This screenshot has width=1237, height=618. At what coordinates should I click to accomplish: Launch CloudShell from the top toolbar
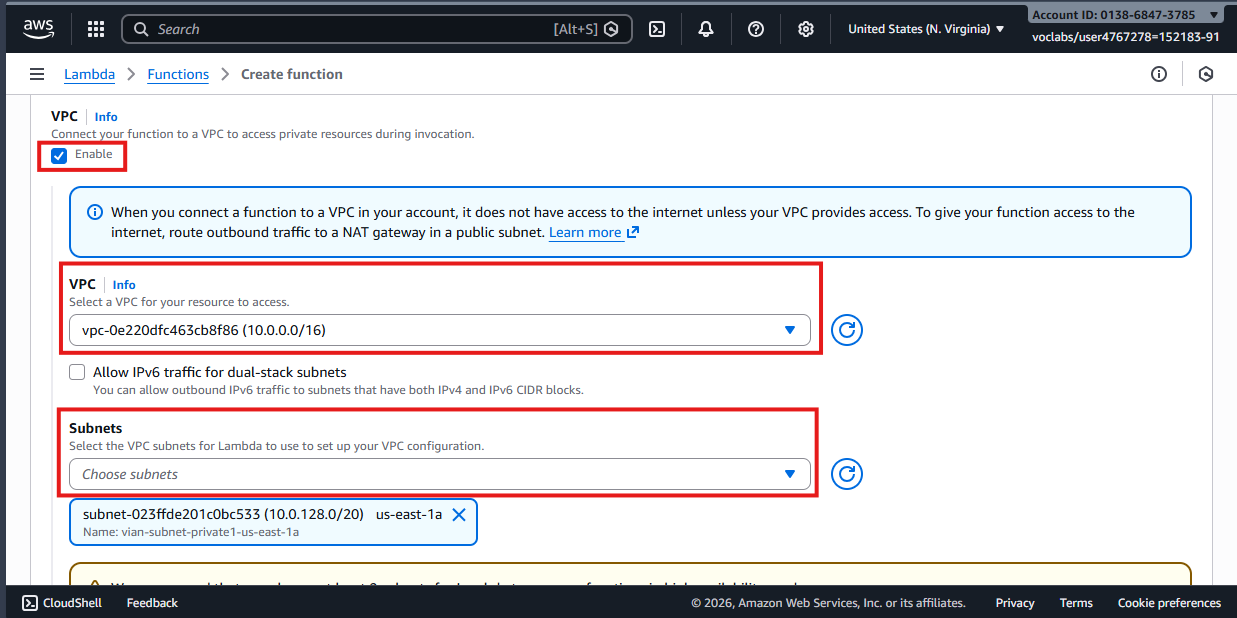(657, 29)
